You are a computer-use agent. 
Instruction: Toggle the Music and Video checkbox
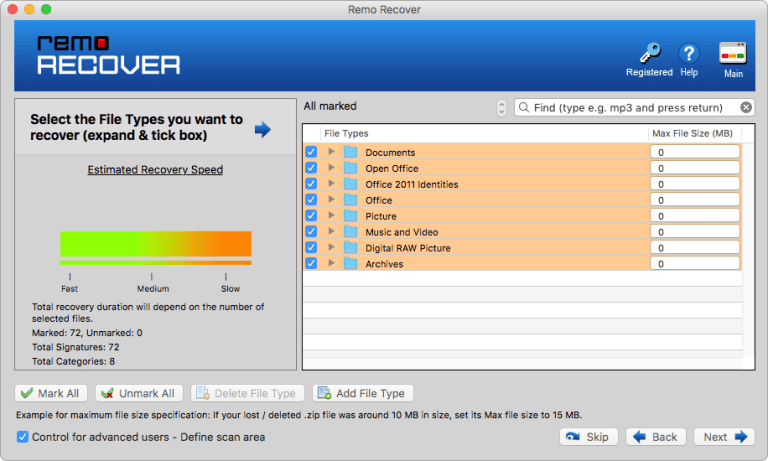311,232
